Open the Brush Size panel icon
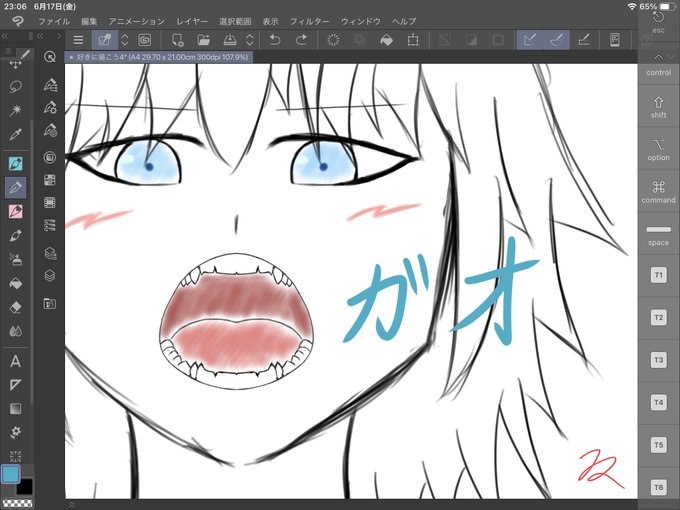Viewport: 680px width, 510px height. 50,130
